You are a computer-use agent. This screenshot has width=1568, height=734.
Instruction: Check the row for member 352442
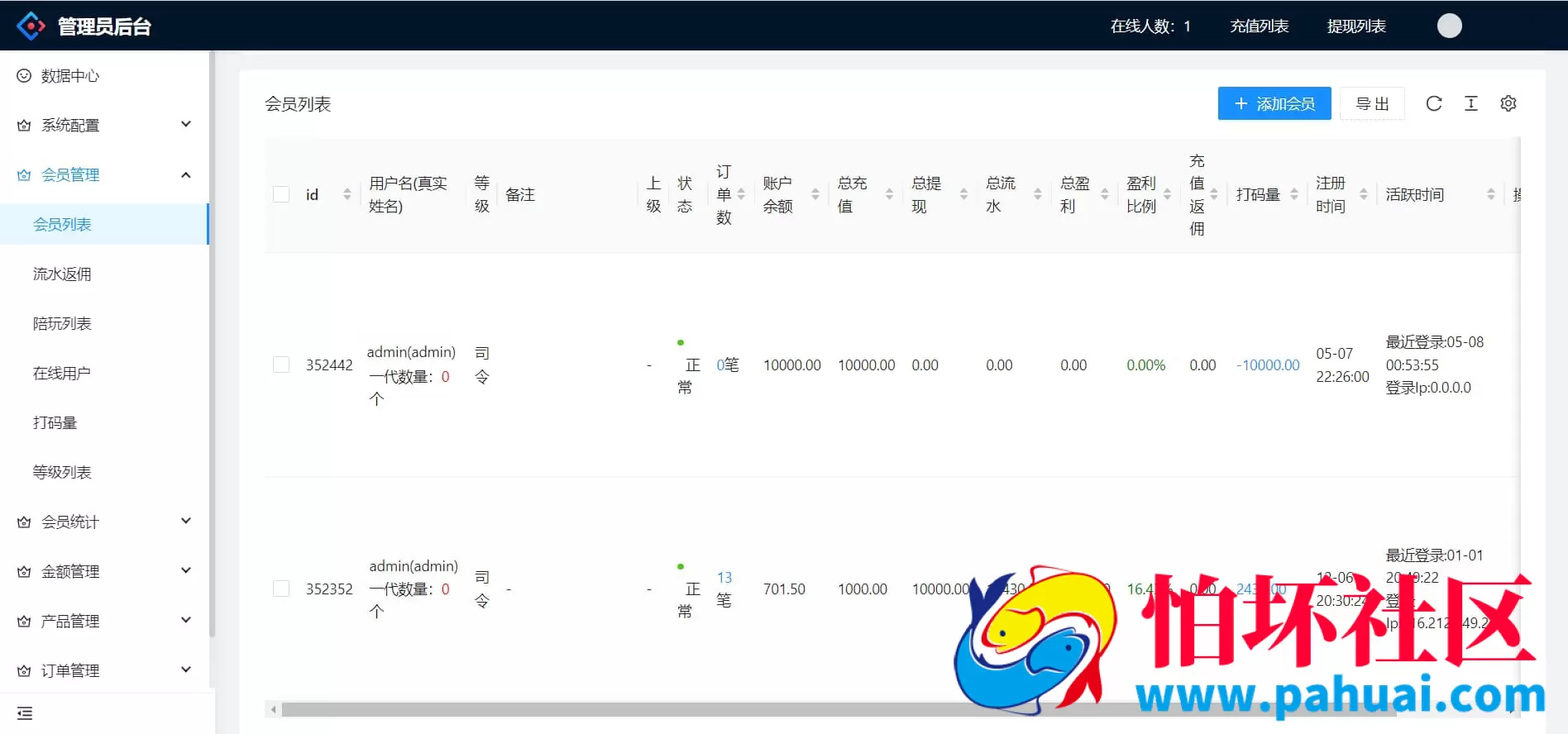[x=281, y=365]
